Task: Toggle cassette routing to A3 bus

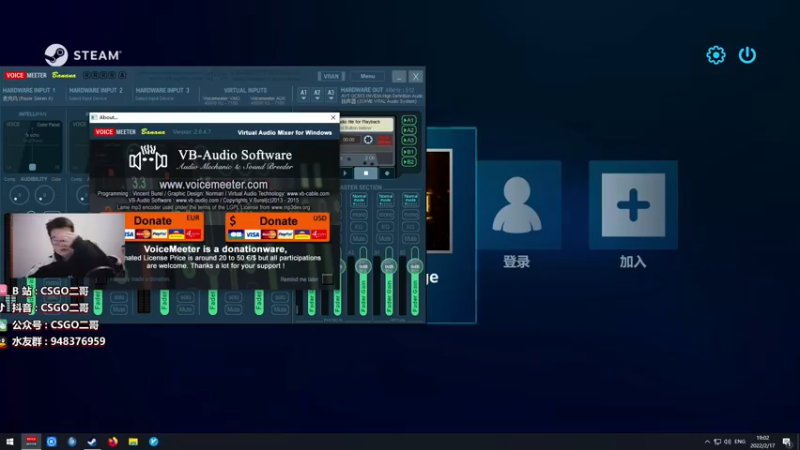Action: (x=409, y=140)
